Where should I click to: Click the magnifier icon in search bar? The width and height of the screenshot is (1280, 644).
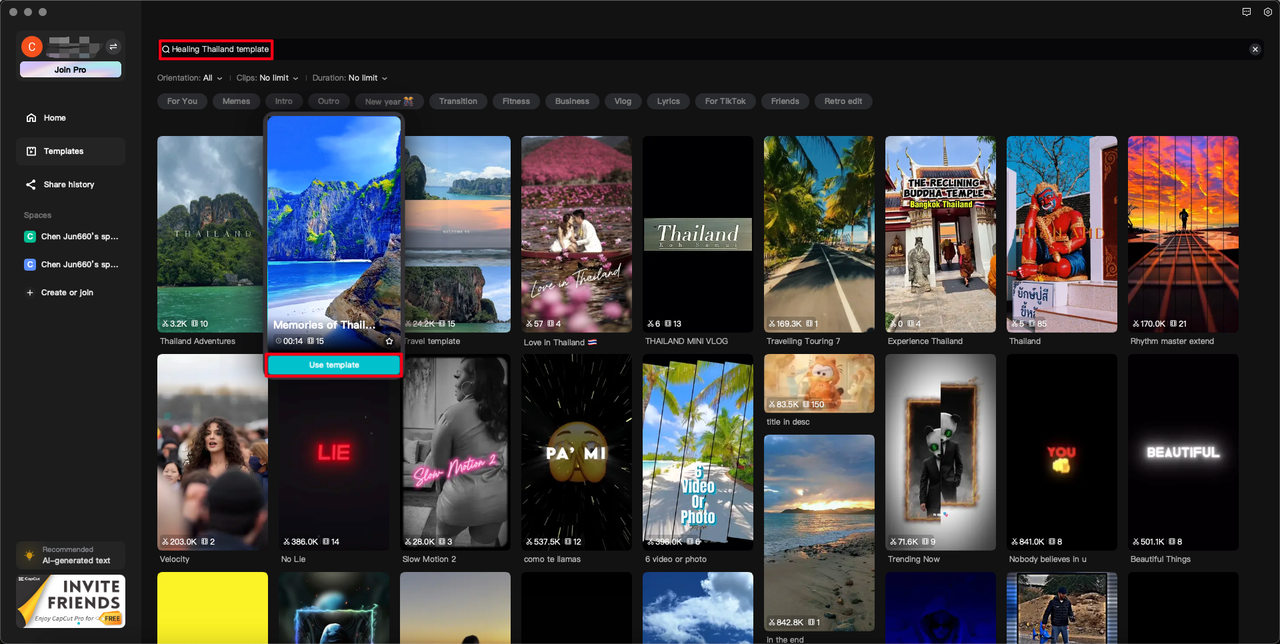(166, 49)
